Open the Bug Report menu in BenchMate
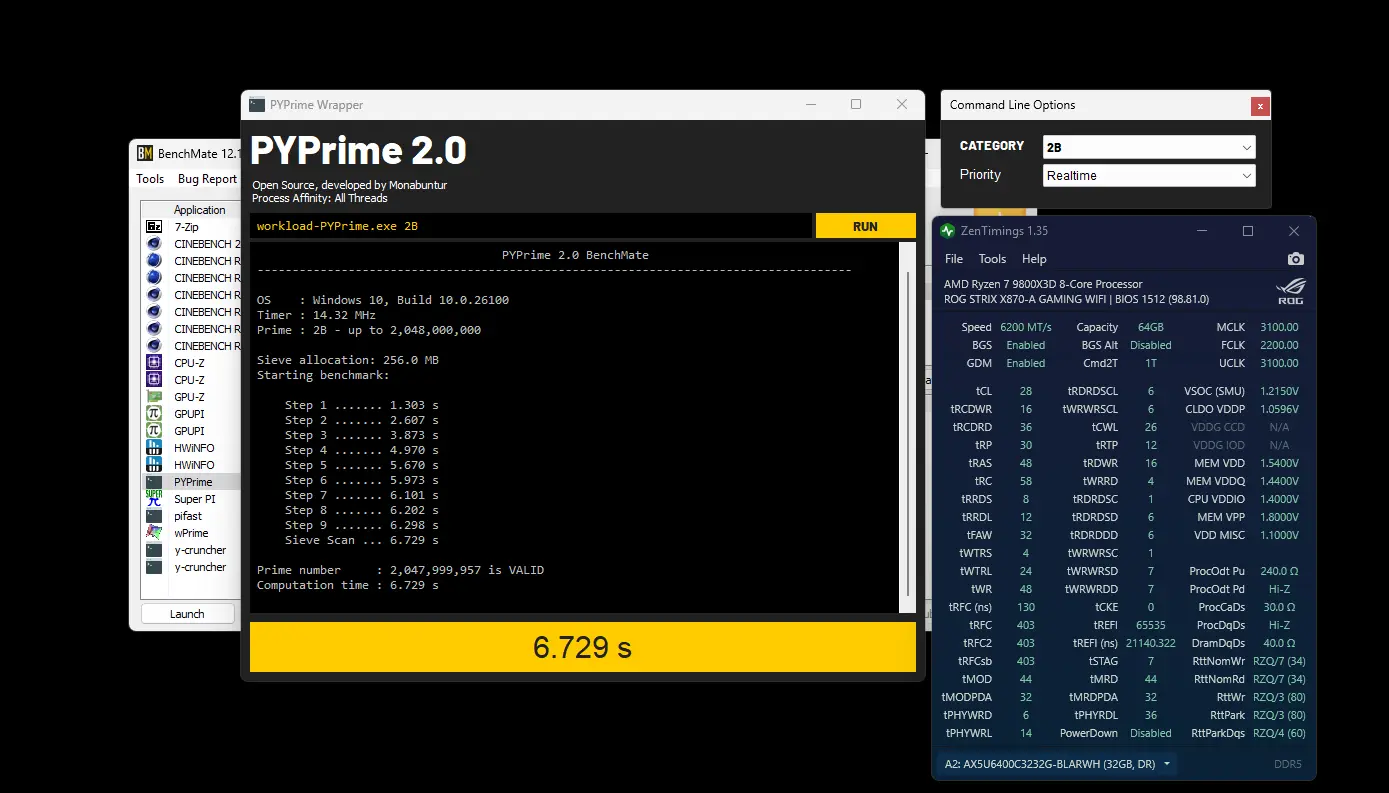 point(207,179)
